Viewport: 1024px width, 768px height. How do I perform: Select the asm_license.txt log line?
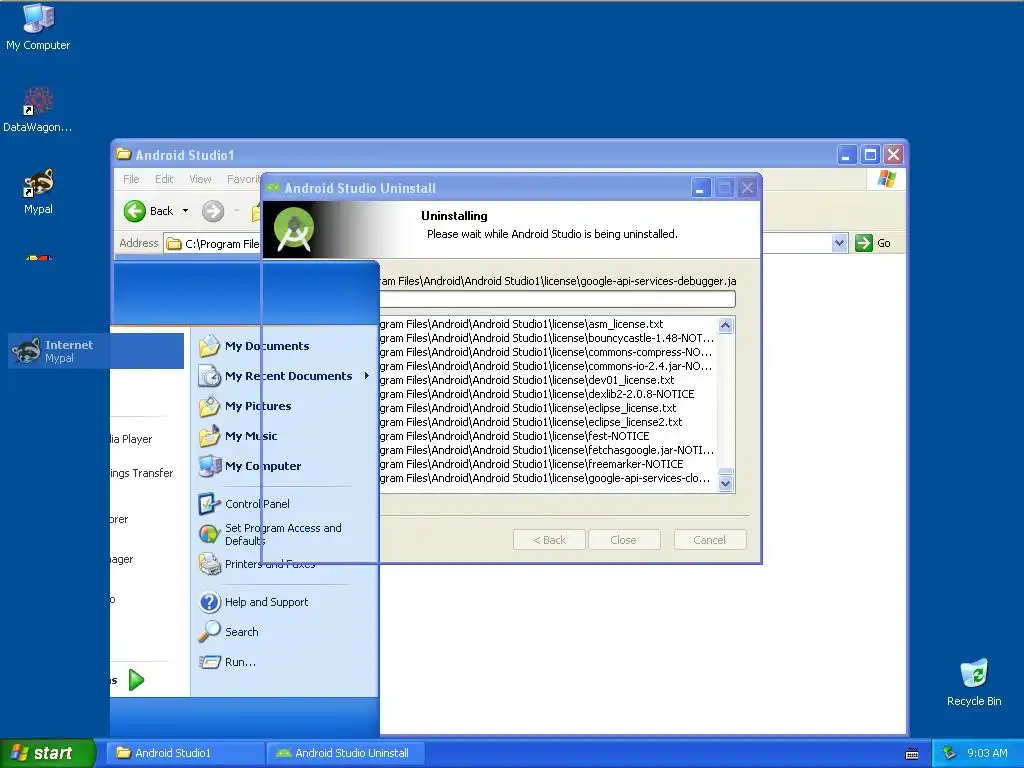(x=522, y=324)
